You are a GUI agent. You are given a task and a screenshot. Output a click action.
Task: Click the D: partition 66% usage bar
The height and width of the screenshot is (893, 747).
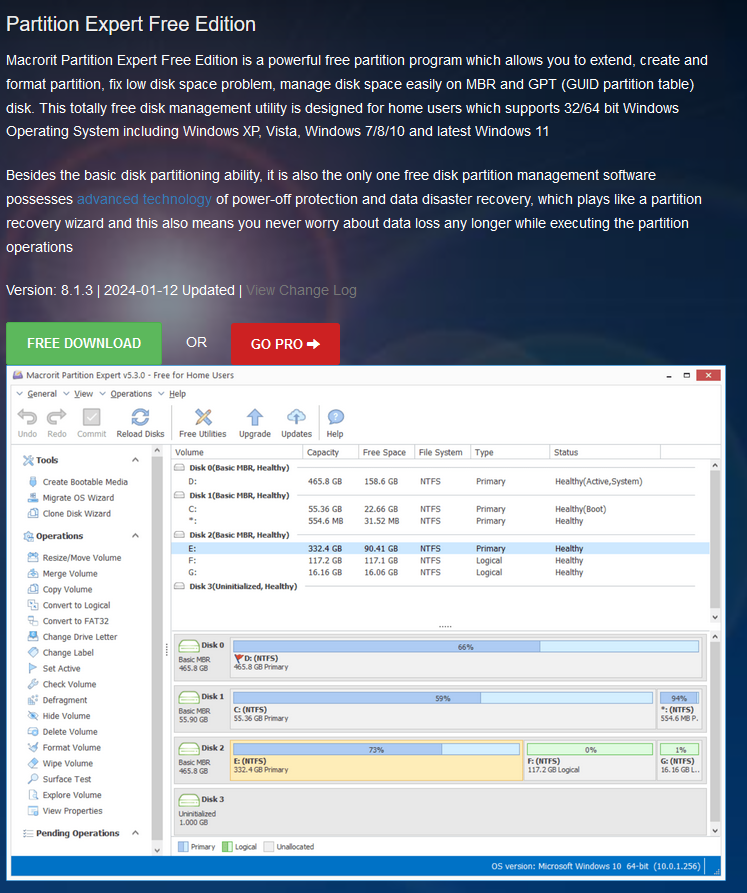[x=466, y=647]
